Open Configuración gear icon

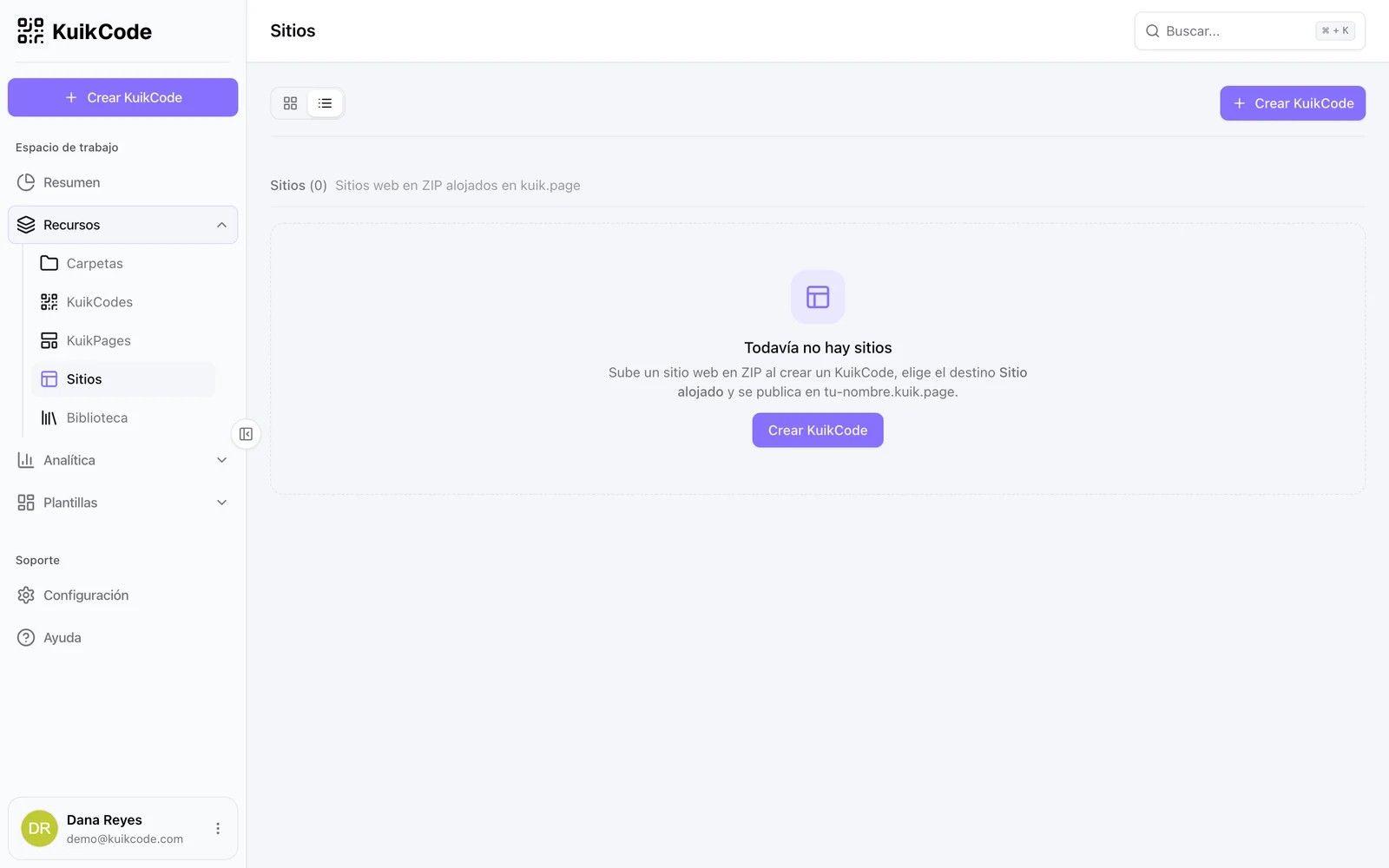click(x=26, y=595)
